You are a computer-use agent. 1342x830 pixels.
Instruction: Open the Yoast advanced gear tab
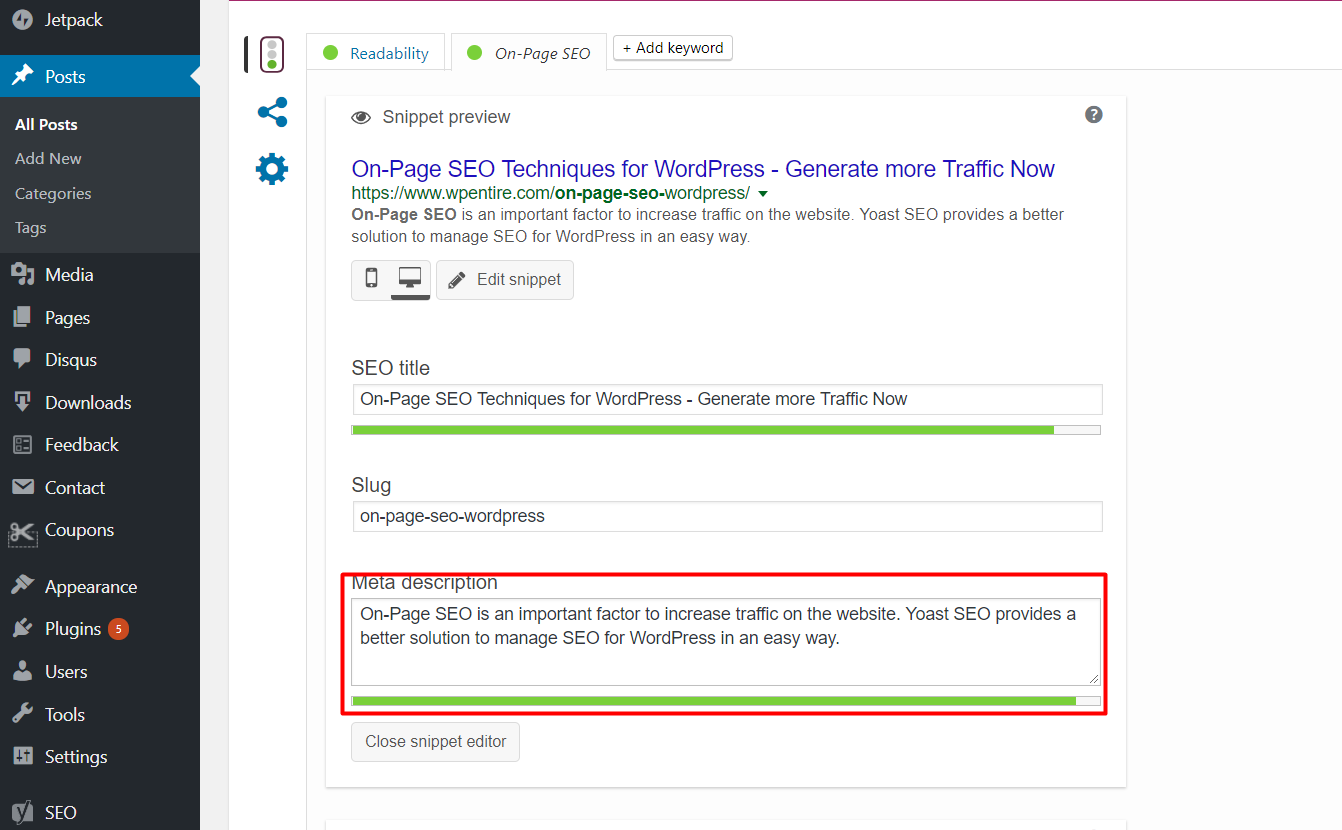(x=272, y=169)
